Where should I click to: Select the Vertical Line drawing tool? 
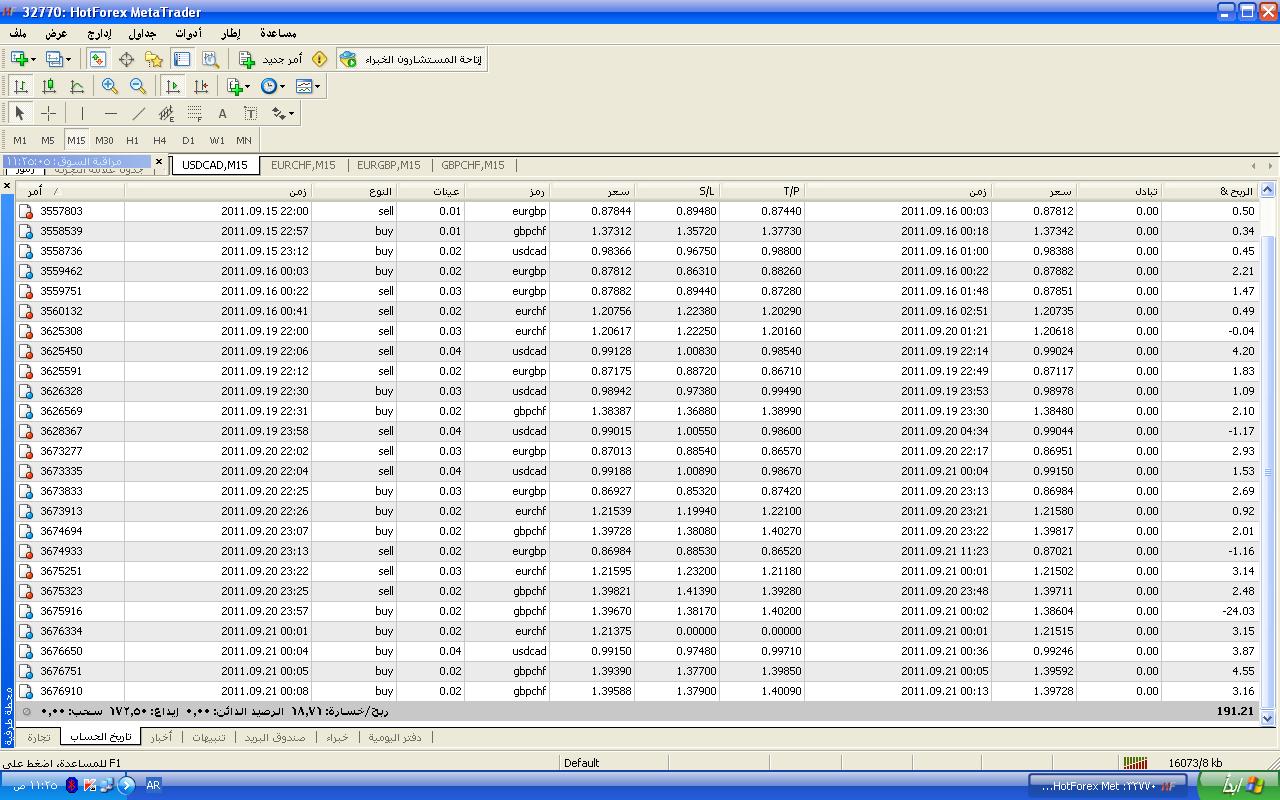[82, 114]
